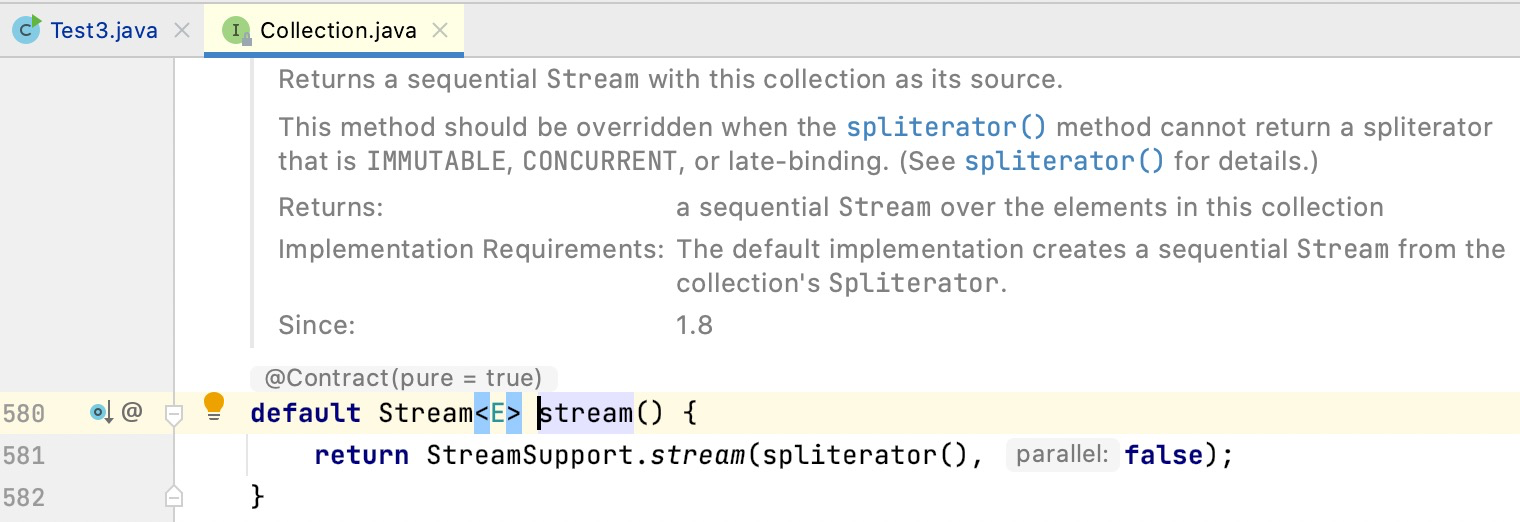The width and height of the screenshot is (1520, 522).
Task: Click the Collection.java interface file icon
Action: (x=237, y=31)
